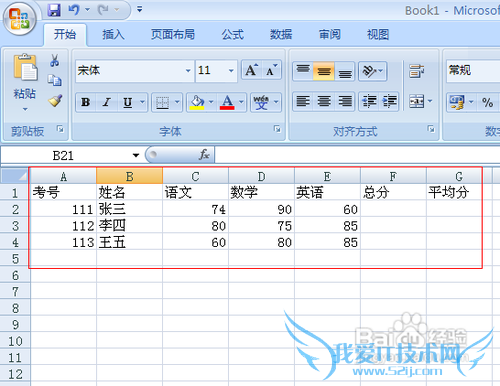
Task: Apply accounting number format
Action: click(x=457, y=102)
